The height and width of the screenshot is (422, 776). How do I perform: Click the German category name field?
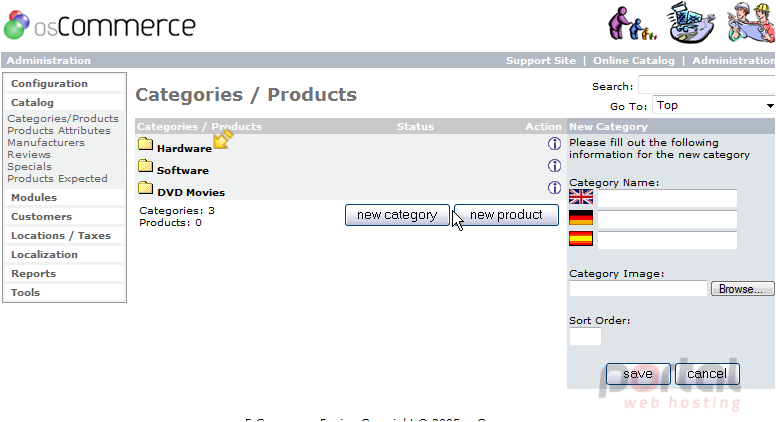pyautogui.click(x=667, y=219)
